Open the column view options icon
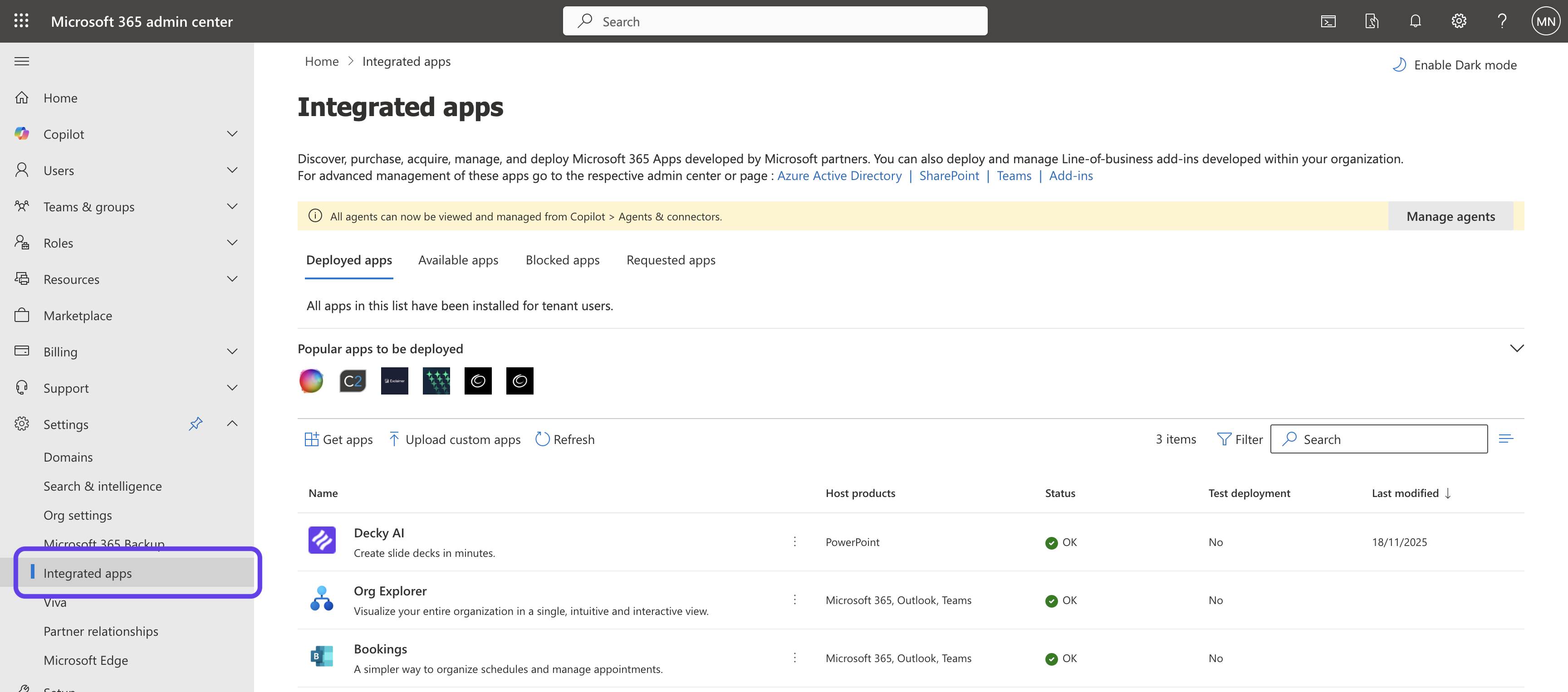Screen dimensions: 1568x692 click(x=1505, y=439)
